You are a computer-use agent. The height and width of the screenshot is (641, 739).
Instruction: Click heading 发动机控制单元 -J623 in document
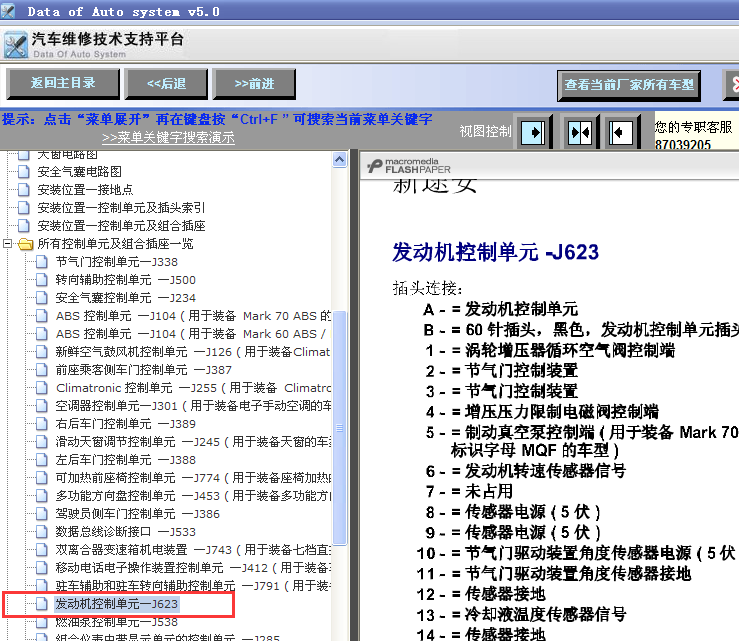tap(495, 252)
